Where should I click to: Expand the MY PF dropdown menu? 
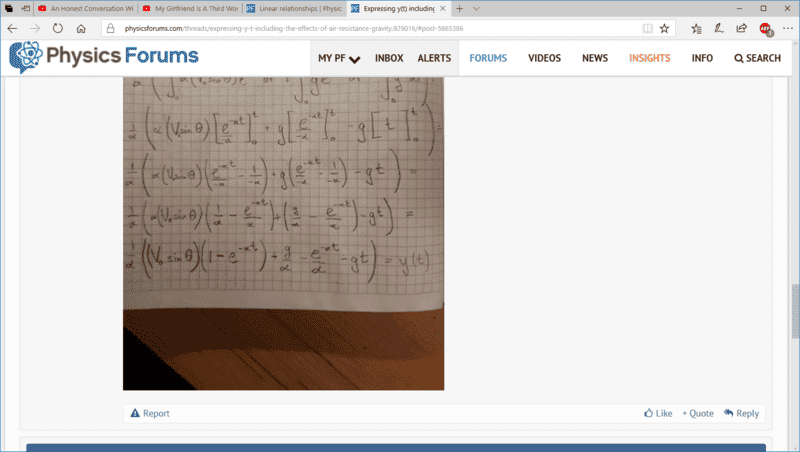[x=339, y=58]
